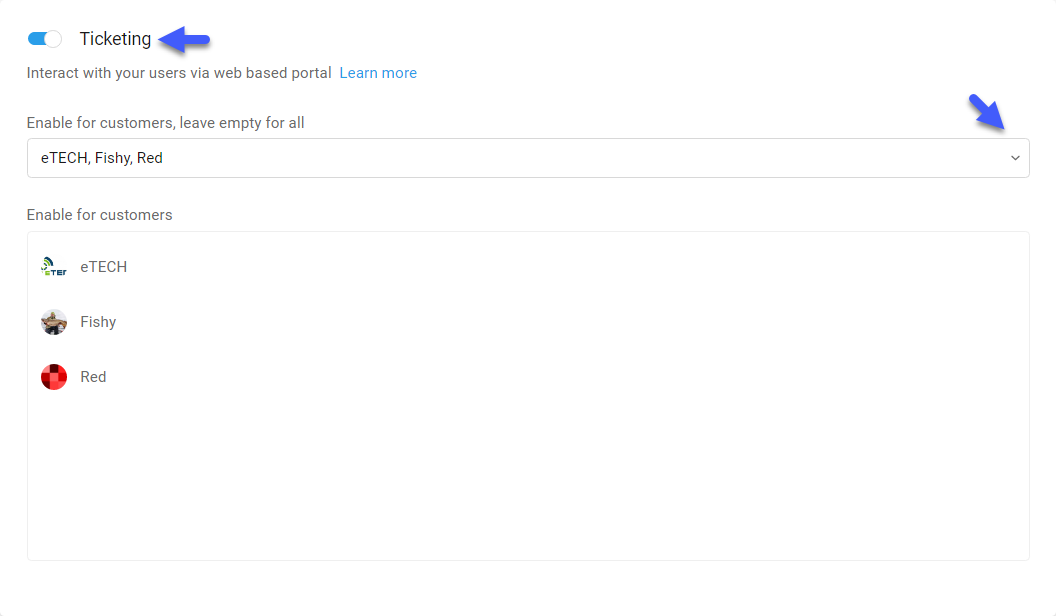Select the eTECH customer name
Viewport: 1056px width, 616px height.
point(104,267)
